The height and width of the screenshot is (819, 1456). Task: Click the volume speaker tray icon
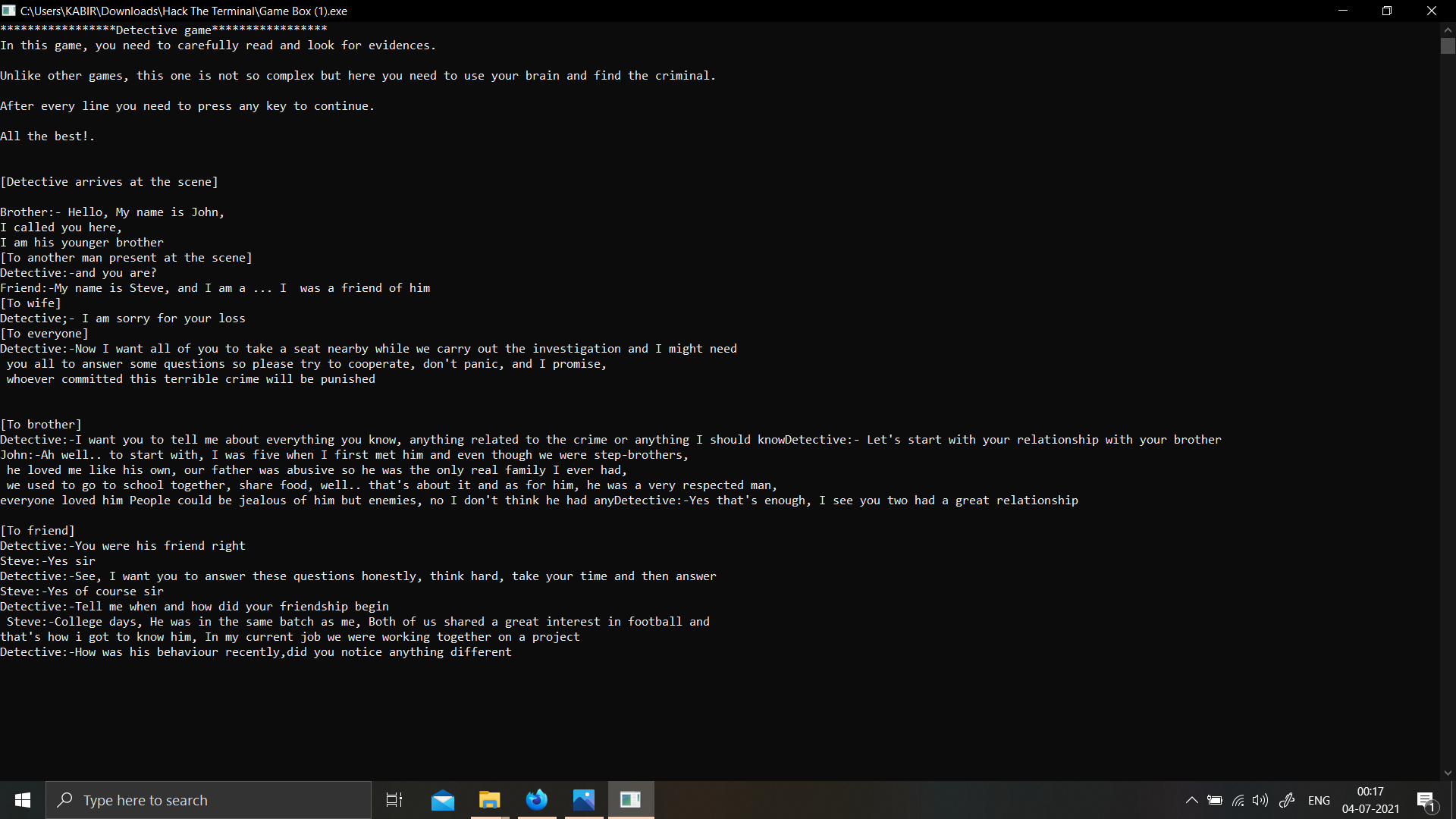coord(1260,800)
